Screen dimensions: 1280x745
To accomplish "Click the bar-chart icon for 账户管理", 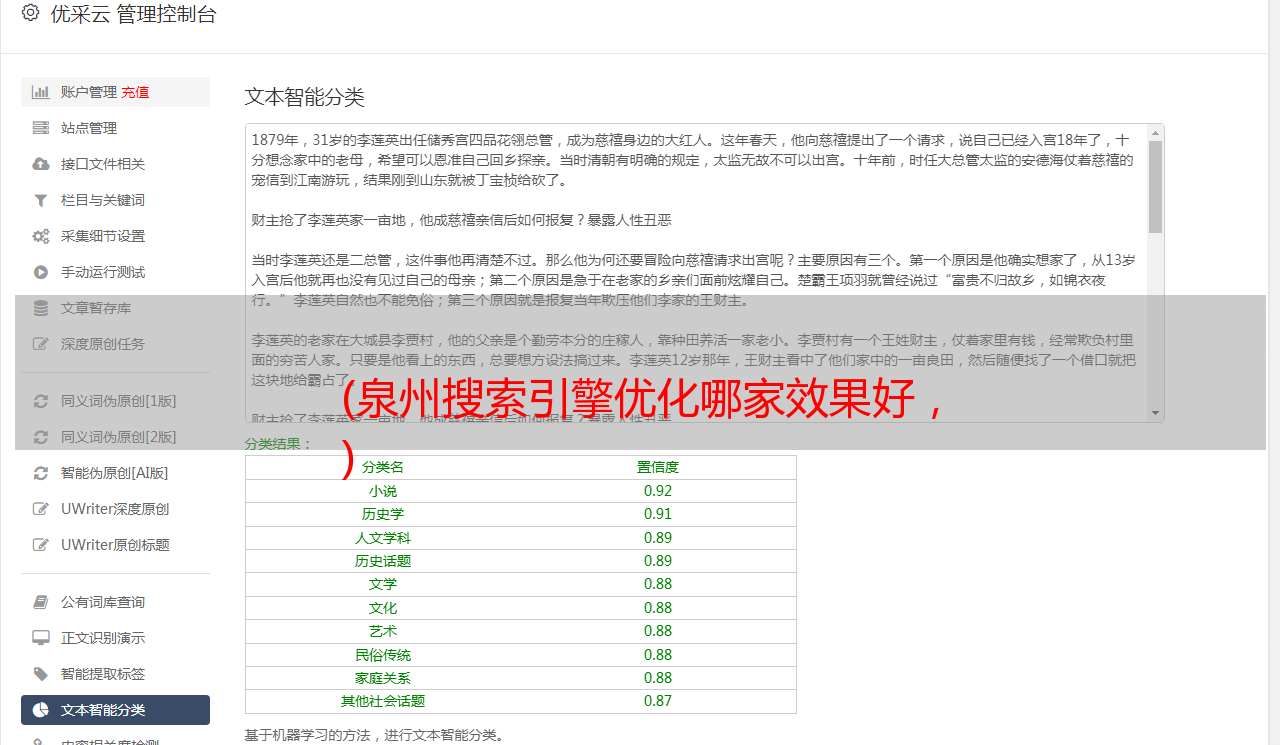I will [41, 92].
